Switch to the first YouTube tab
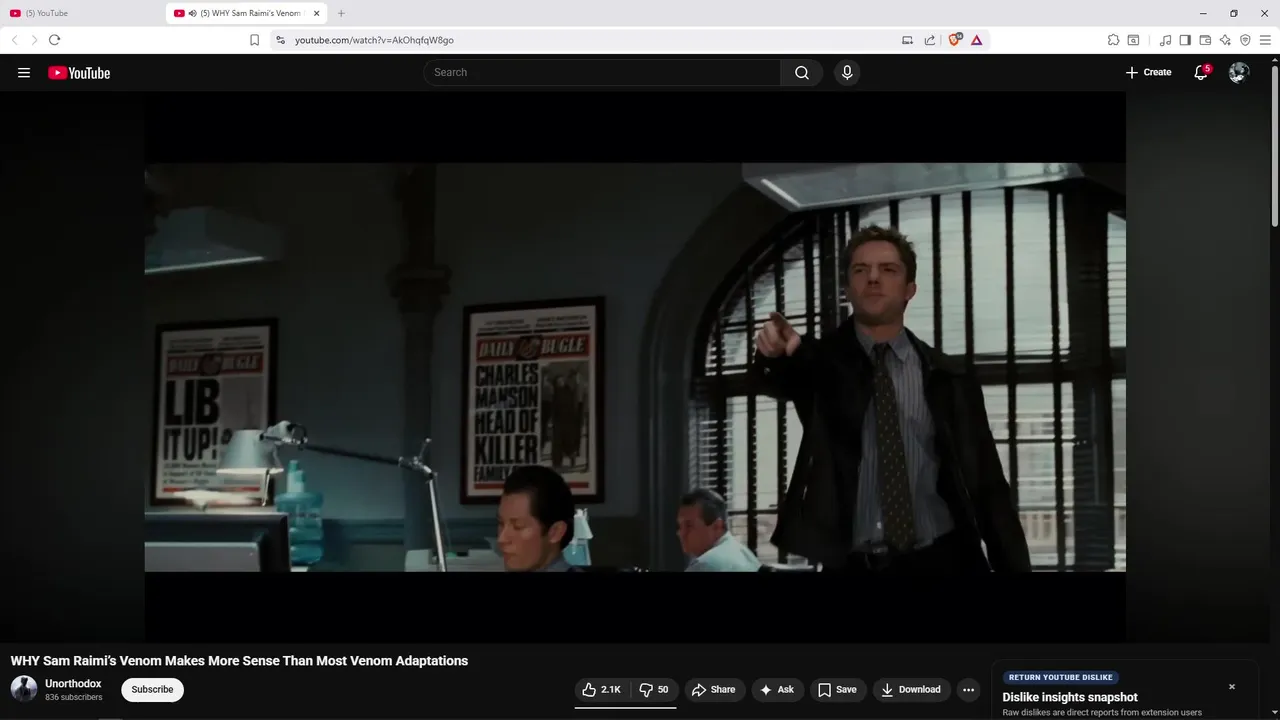The width and height of the screenshot is (1280, 720). [80, 13]
